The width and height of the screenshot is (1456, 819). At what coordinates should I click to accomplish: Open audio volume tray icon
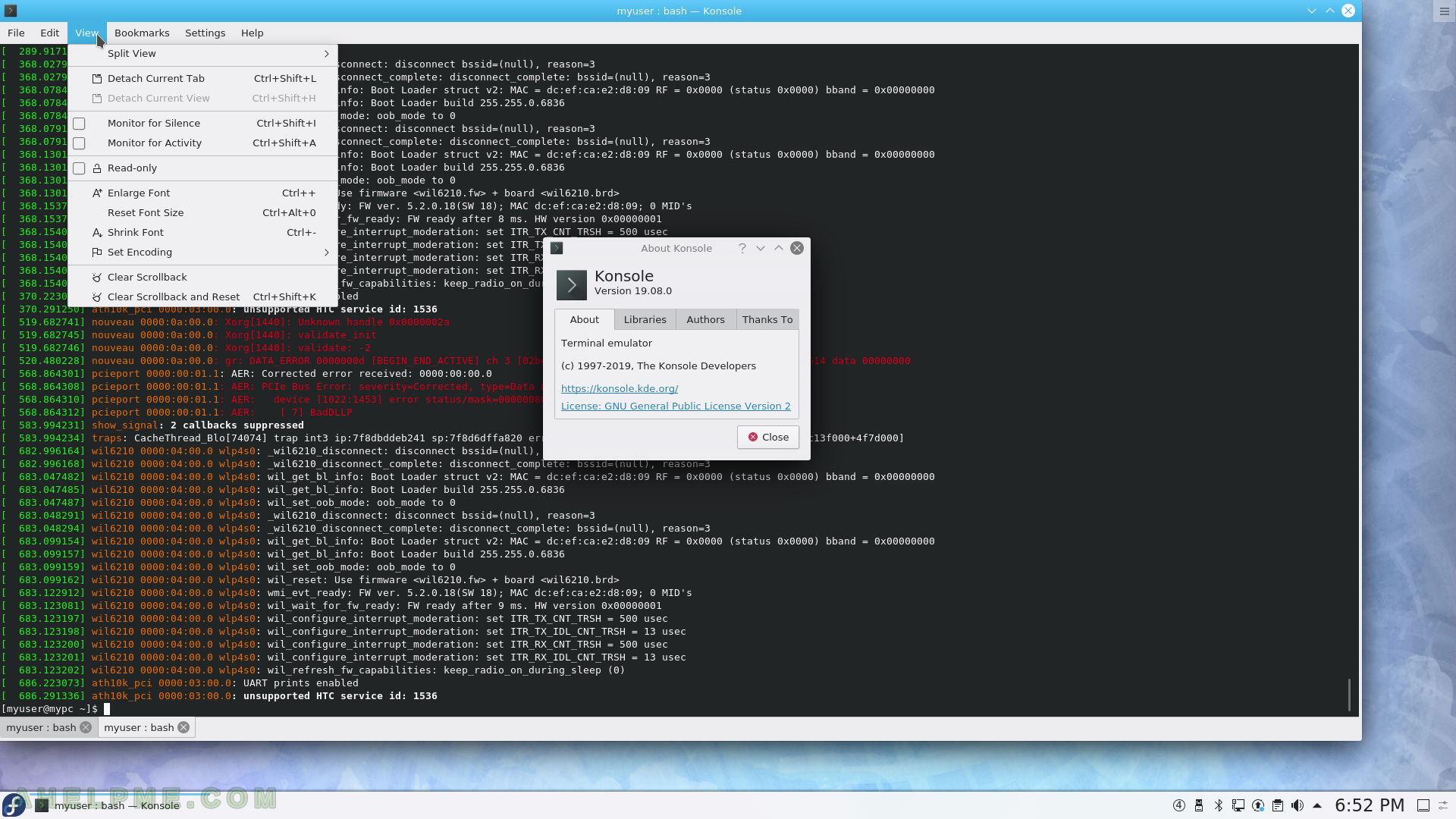(x=1298, y=805)
